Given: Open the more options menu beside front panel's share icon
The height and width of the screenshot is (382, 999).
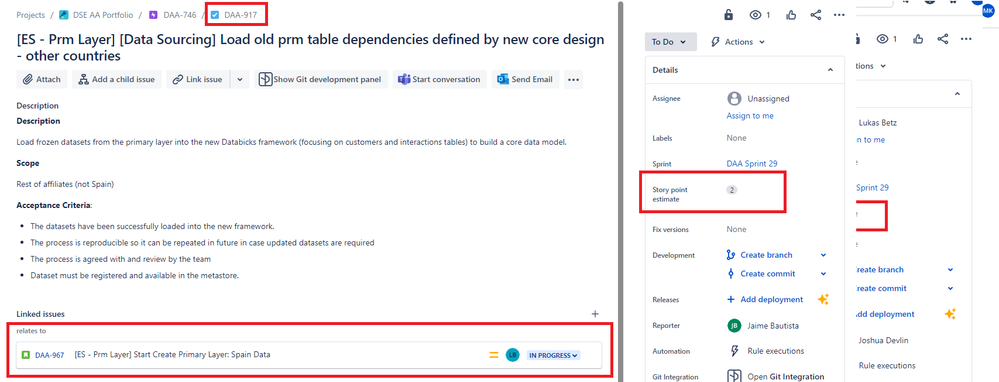Looking at the screenshot, I should 839,15.
